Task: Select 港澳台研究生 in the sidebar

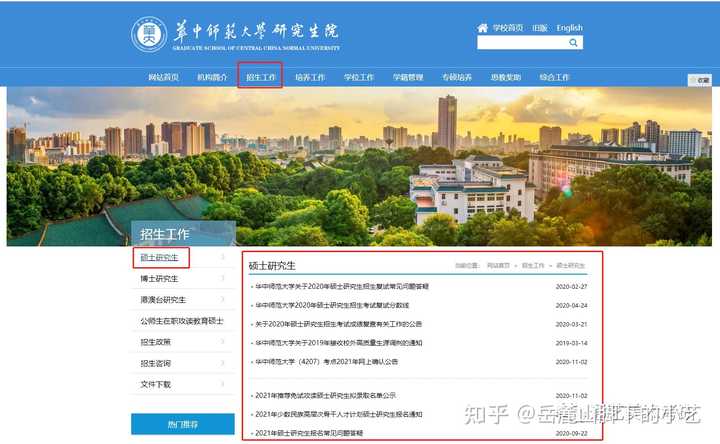Action: pos(163,300)
